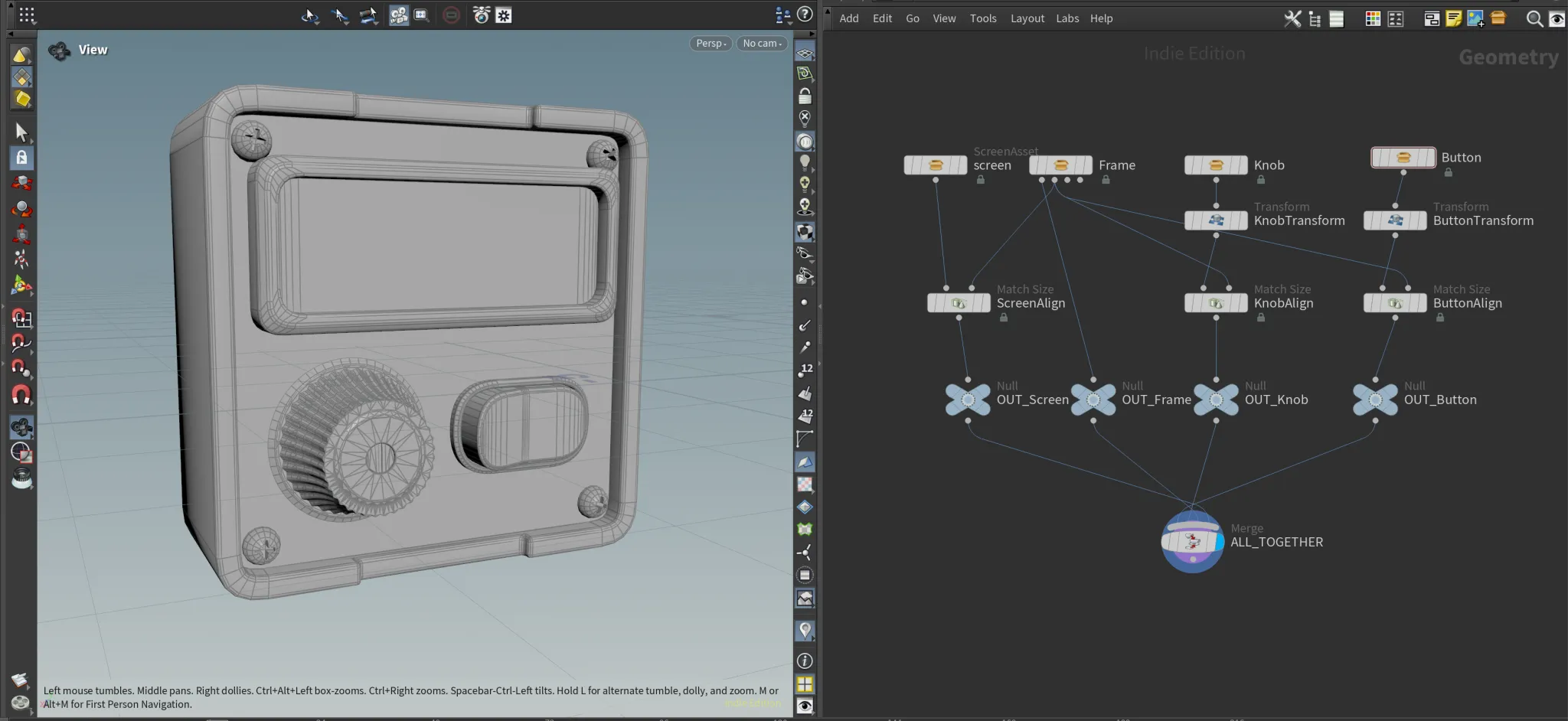Open the Persp viewport dropdown

click(x=710, y=44)
